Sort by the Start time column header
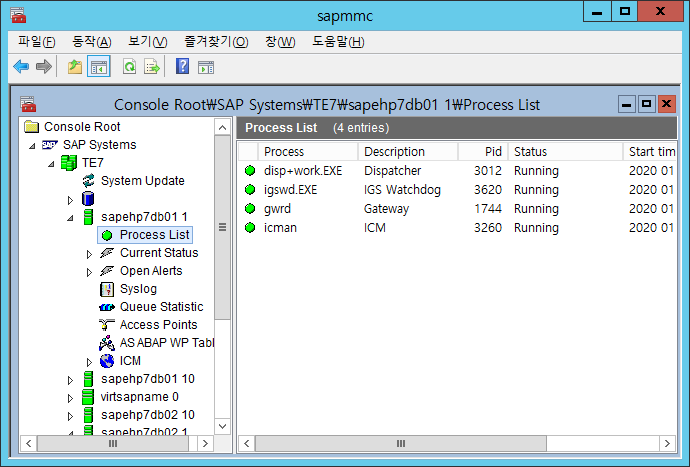 [x=650, y=151]
